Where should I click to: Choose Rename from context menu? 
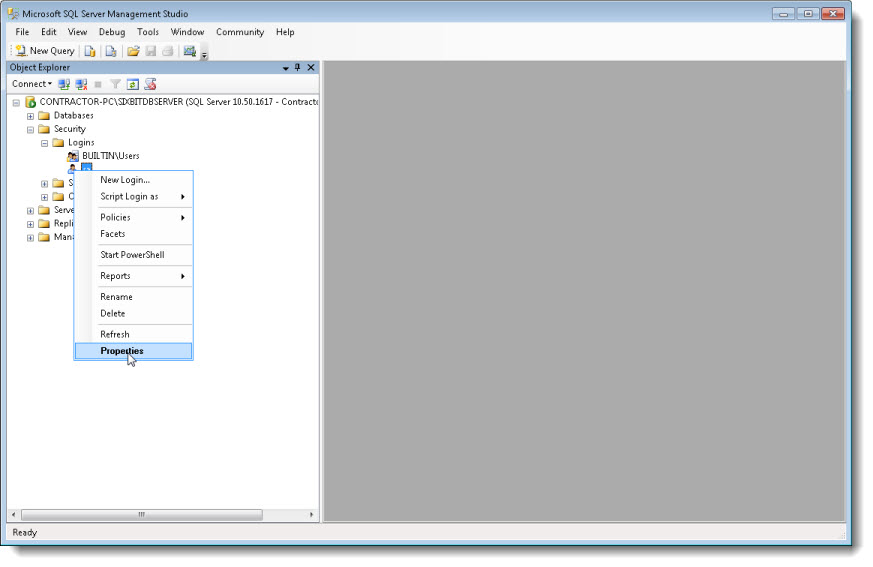(134, 297)
